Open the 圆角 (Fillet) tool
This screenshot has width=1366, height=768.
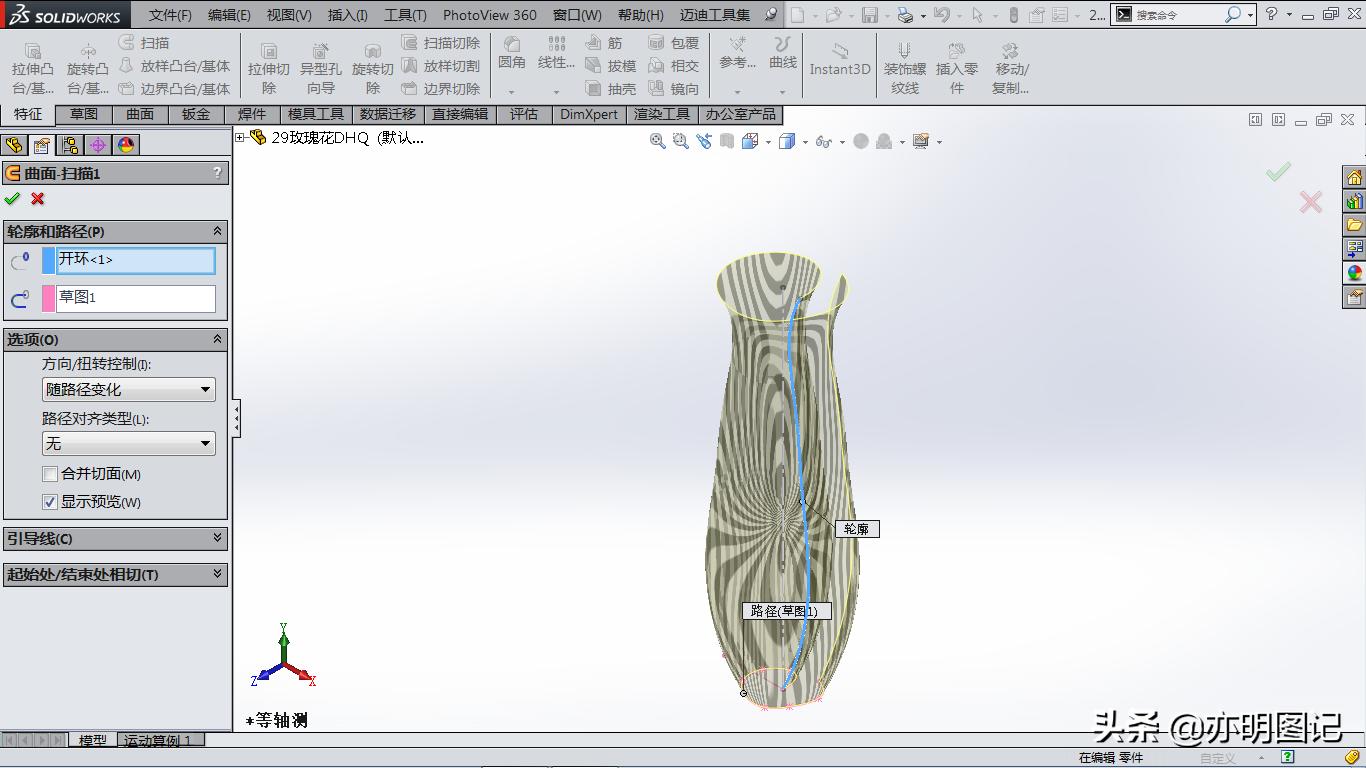point(510,58)
